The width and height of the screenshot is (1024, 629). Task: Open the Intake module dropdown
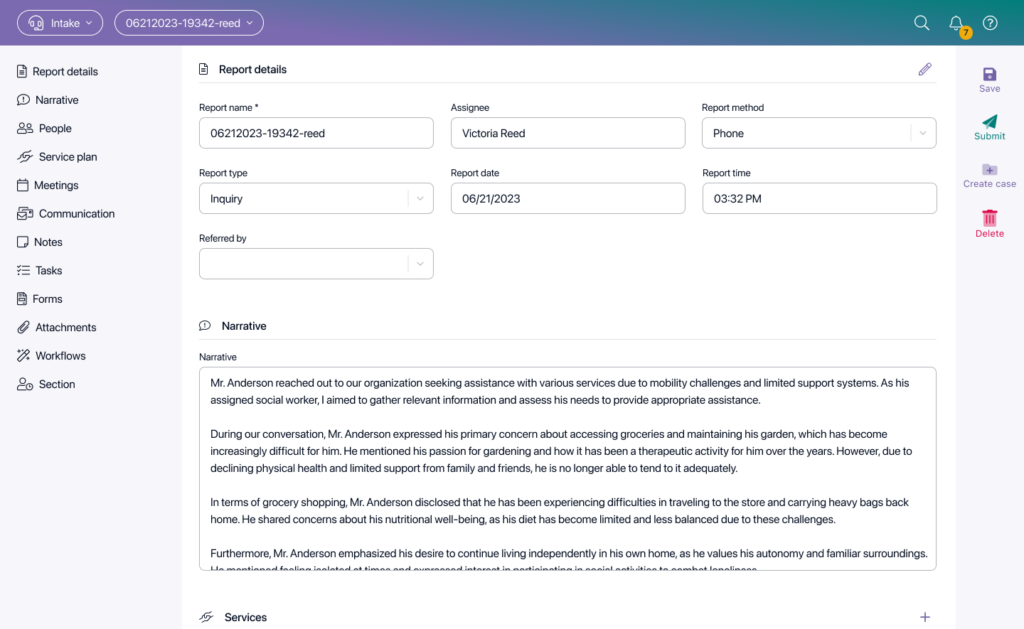point(60,23)
